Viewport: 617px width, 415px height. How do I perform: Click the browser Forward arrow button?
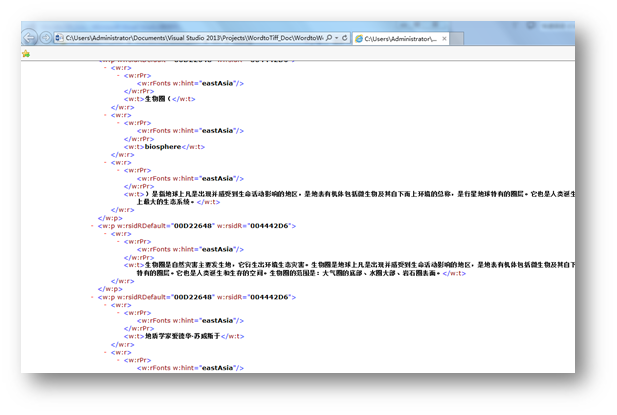click(45, 38)
